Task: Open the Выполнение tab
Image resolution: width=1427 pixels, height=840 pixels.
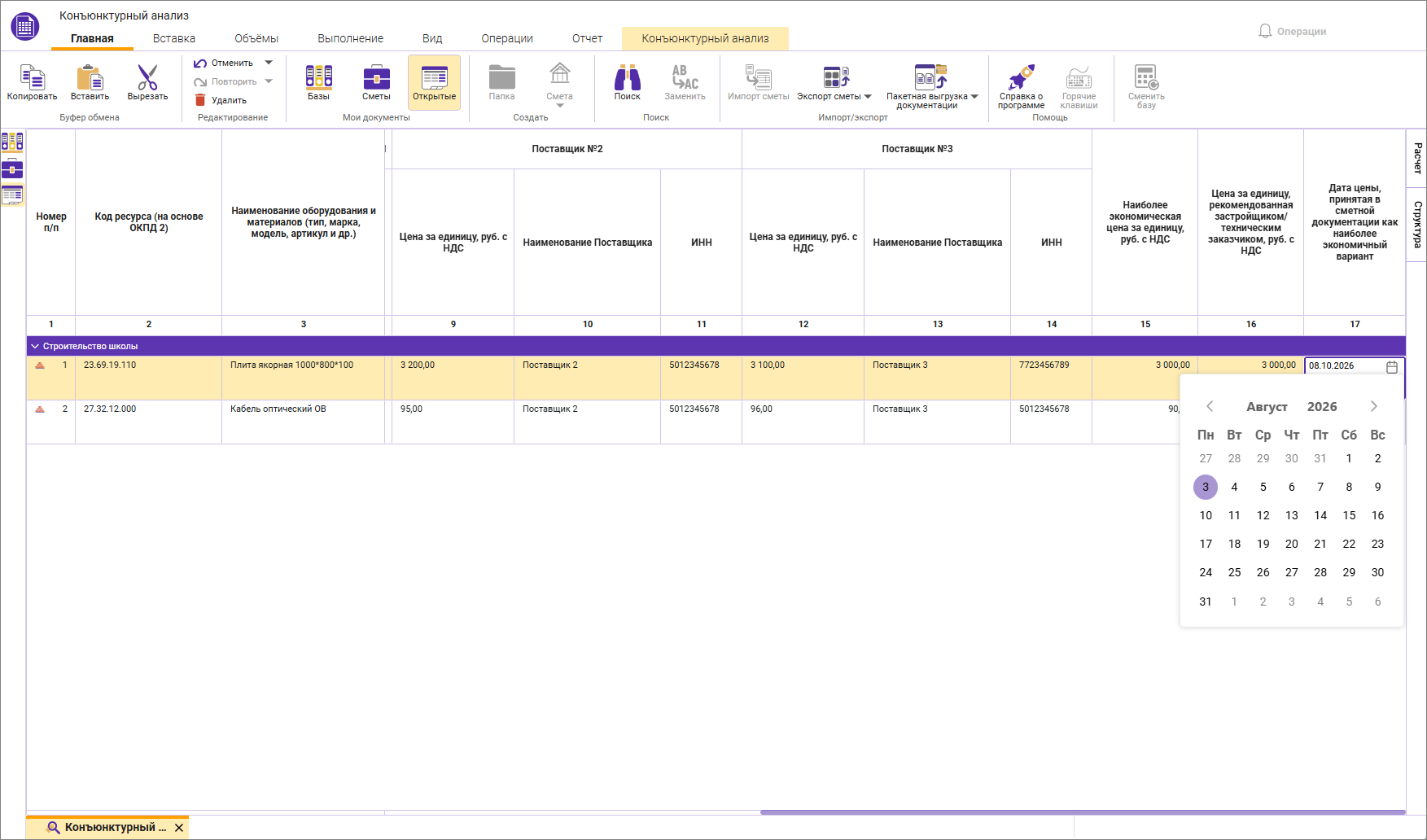Action: coord(350,38)
